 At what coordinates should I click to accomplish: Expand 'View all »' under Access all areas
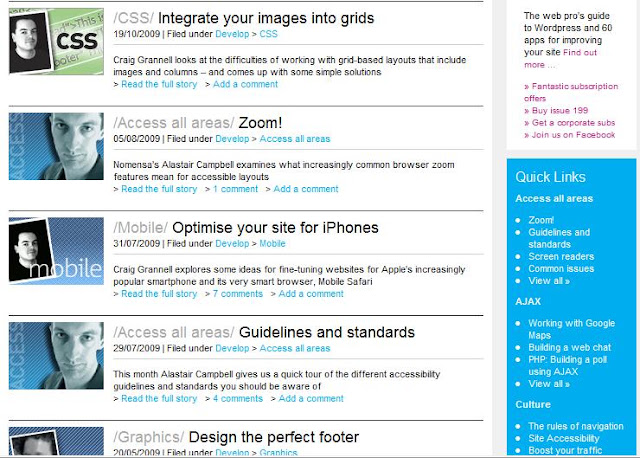point(549,281)
